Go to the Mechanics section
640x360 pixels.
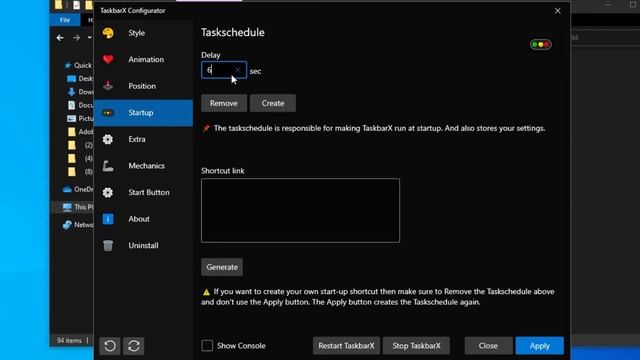click(143, 166)
